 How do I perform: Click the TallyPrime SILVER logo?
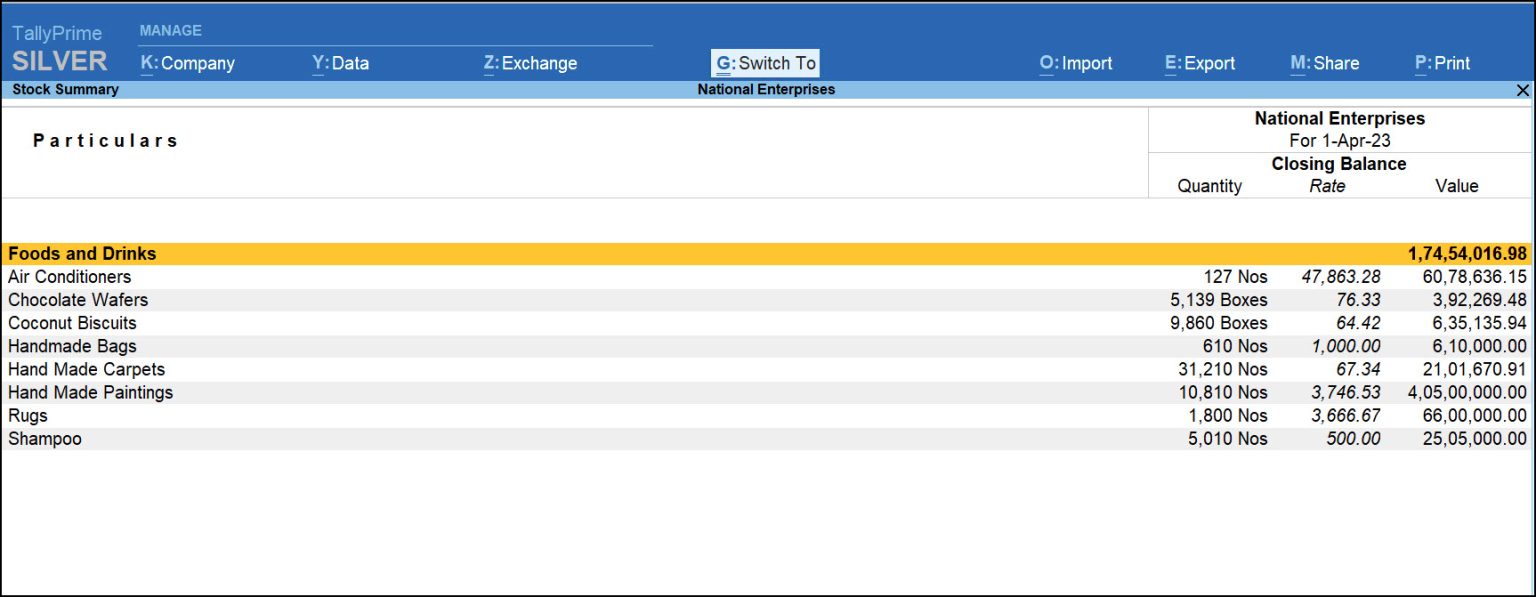pyautogui.click(x=57, y=46)
